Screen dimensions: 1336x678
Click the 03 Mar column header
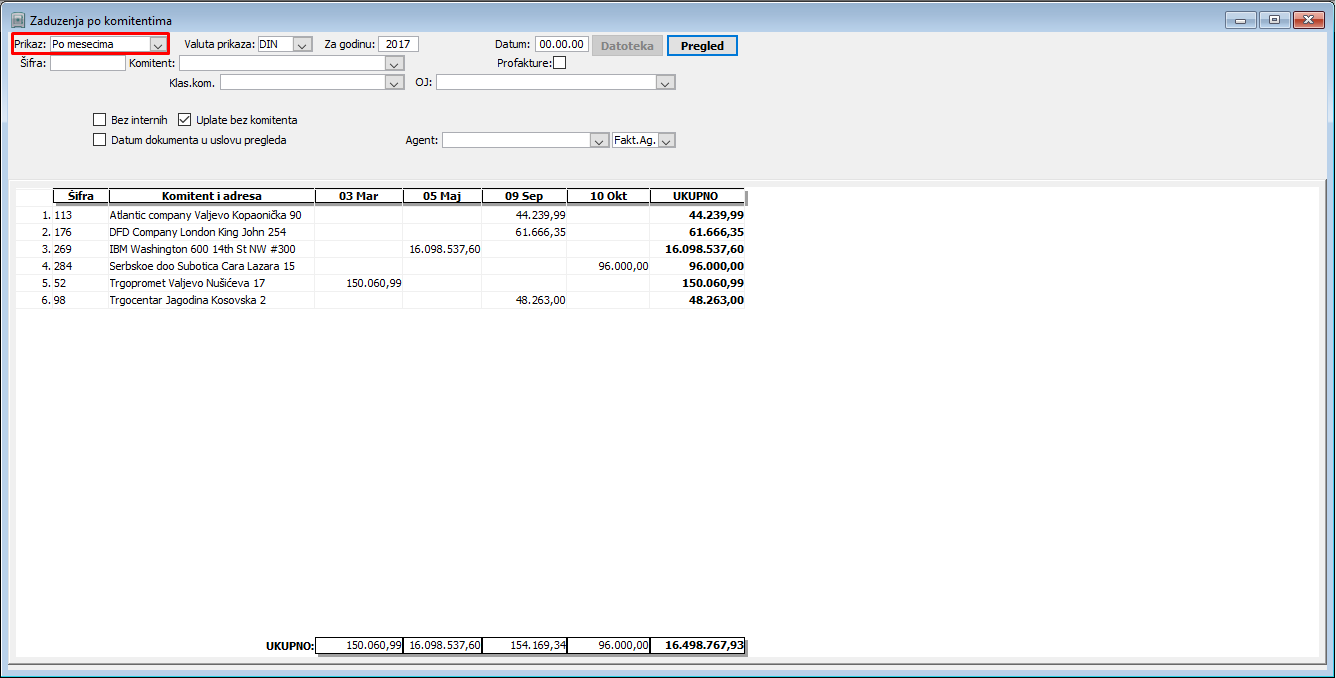tap(359, 196)
